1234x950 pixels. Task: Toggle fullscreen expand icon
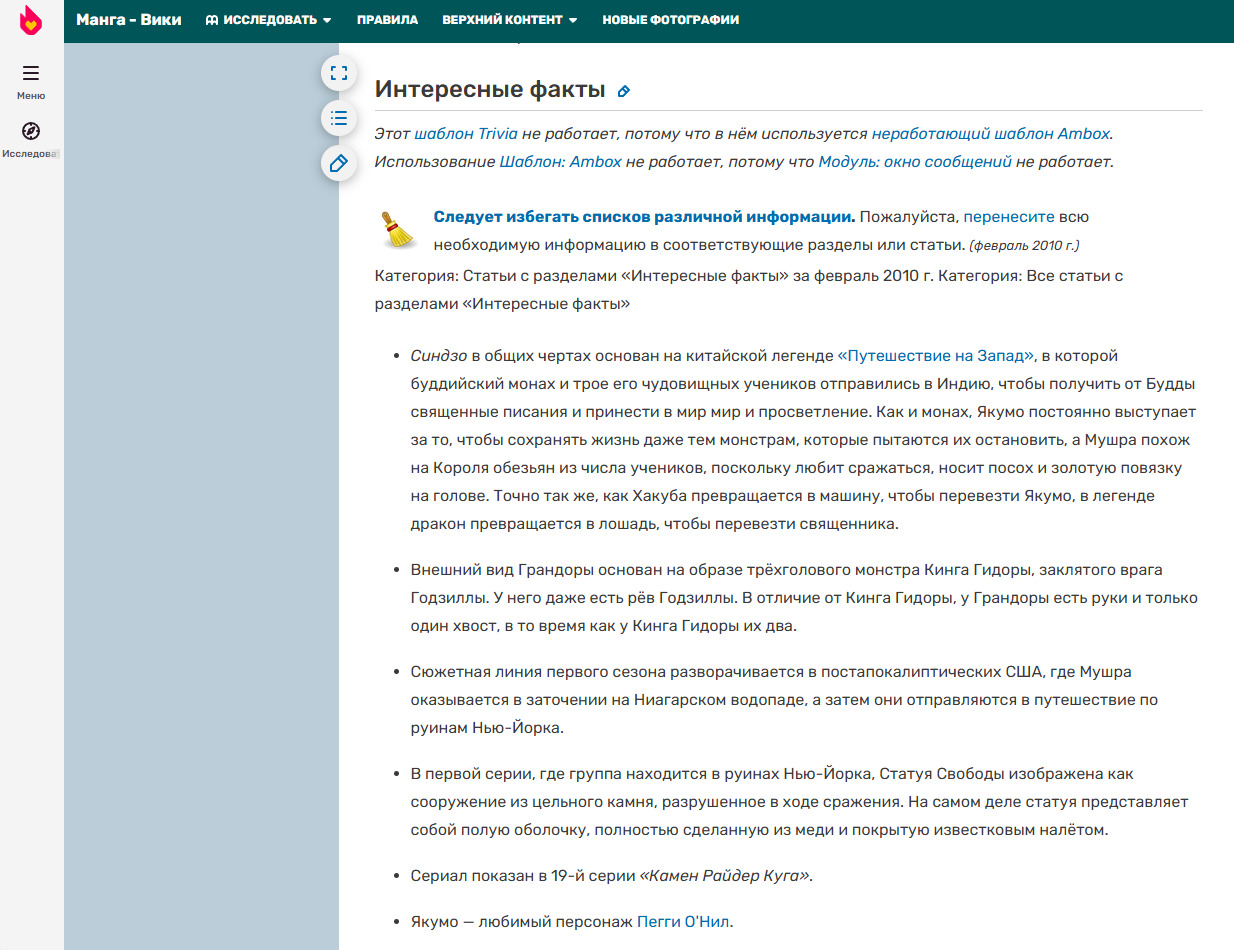pos(339,73)
